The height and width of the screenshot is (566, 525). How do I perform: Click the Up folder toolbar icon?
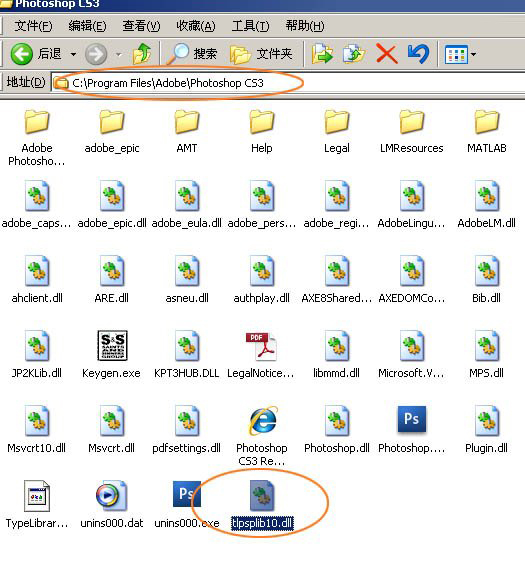tap(142, 54)
